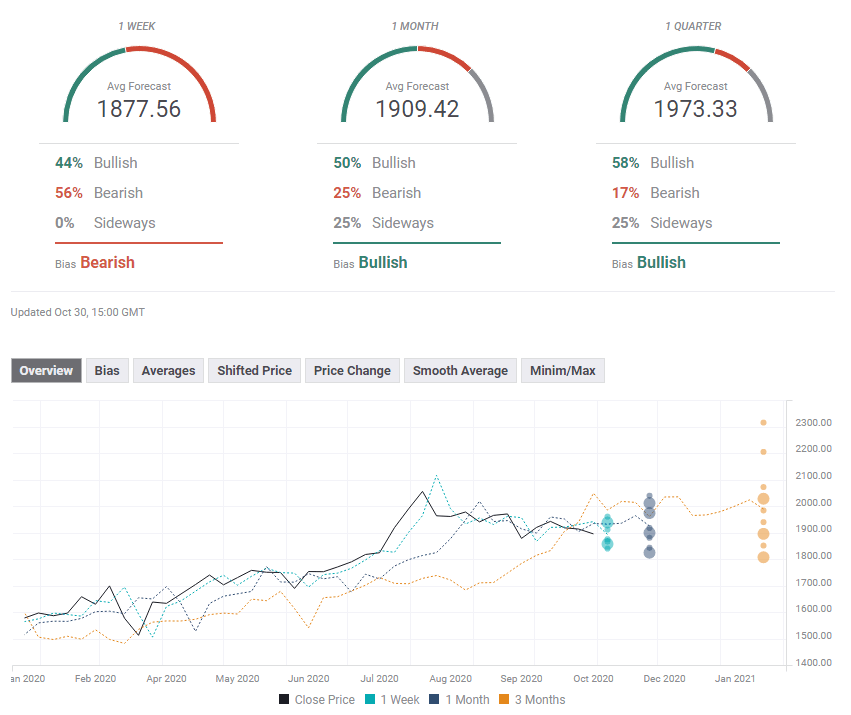Click the lowest dark blue 1 Month dot
Viewport: 851px width, 715px height.
pos(650,552)
